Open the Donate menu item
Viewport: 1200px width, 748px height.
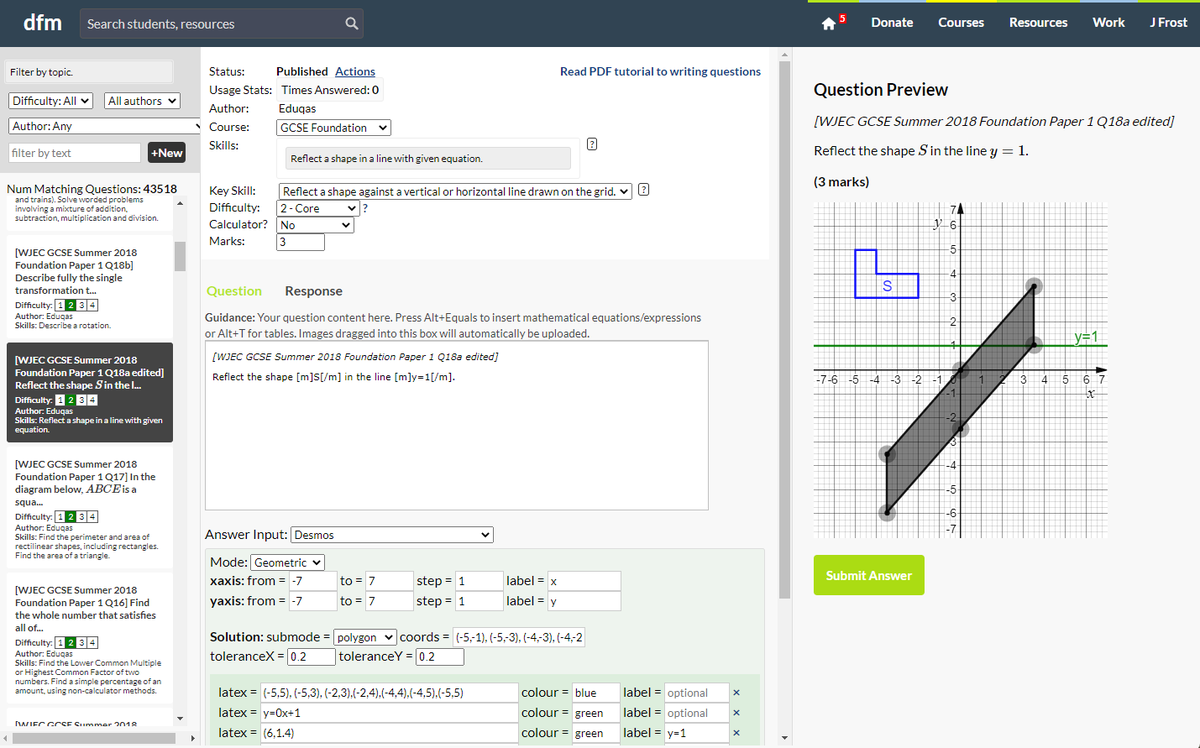[x=892, y=22]
